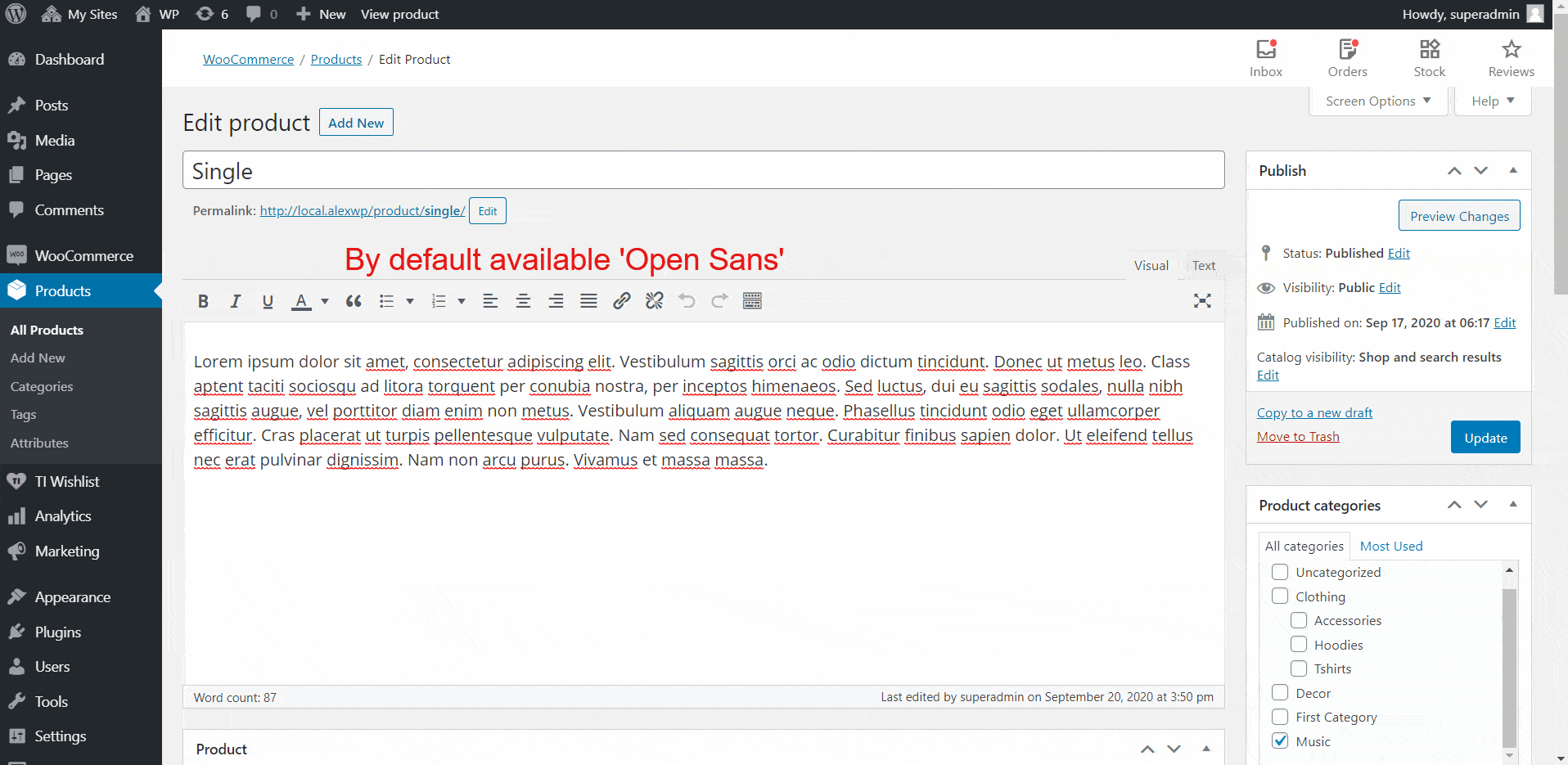Click the text color button

click(x=301, y=301)
